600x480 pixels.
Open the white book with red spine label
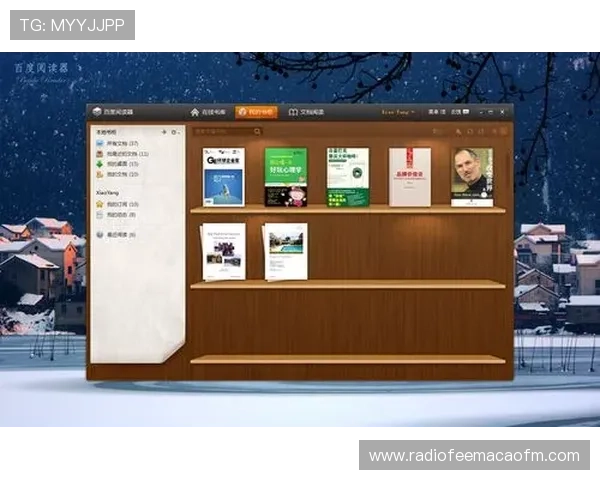(x=409, y=177)
